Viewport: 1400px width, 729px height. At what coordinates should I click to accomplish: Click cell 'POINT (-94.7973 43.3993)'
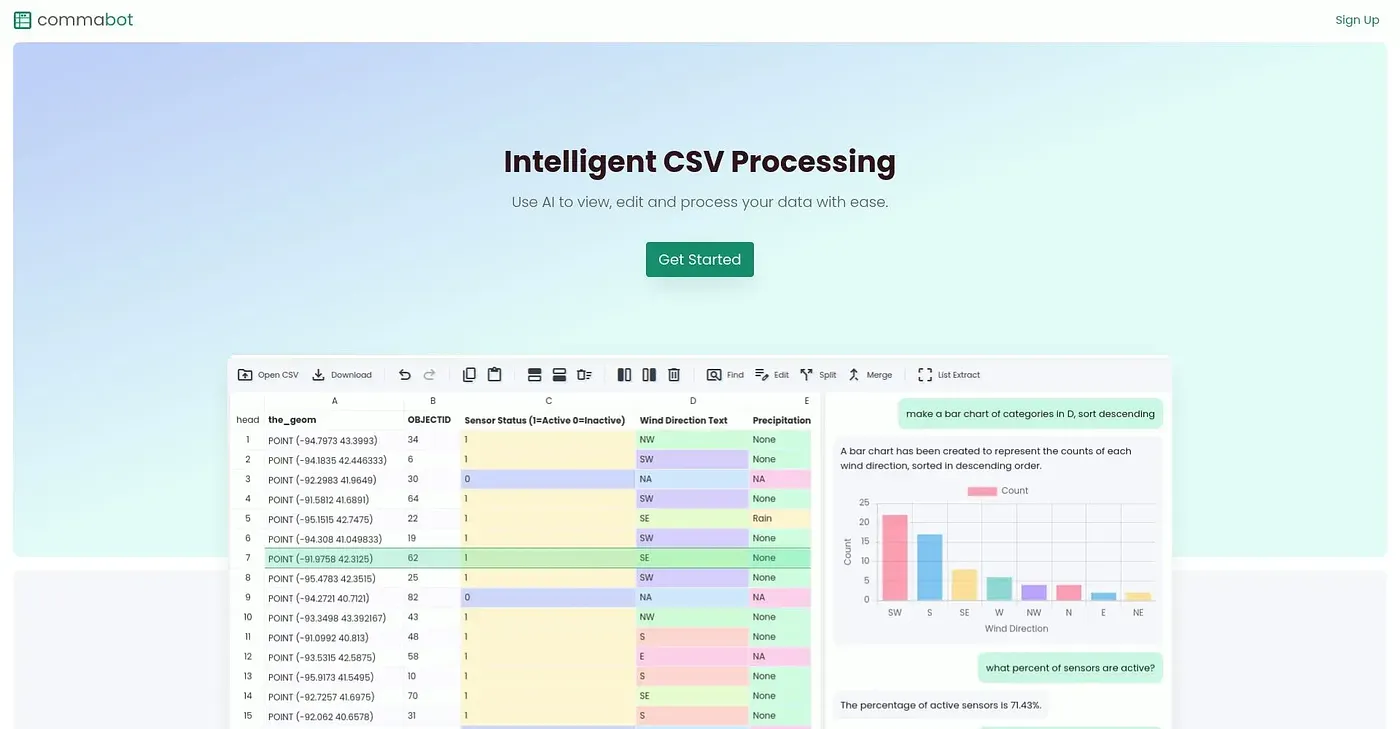pyautogui.click(x=334, y=440)
